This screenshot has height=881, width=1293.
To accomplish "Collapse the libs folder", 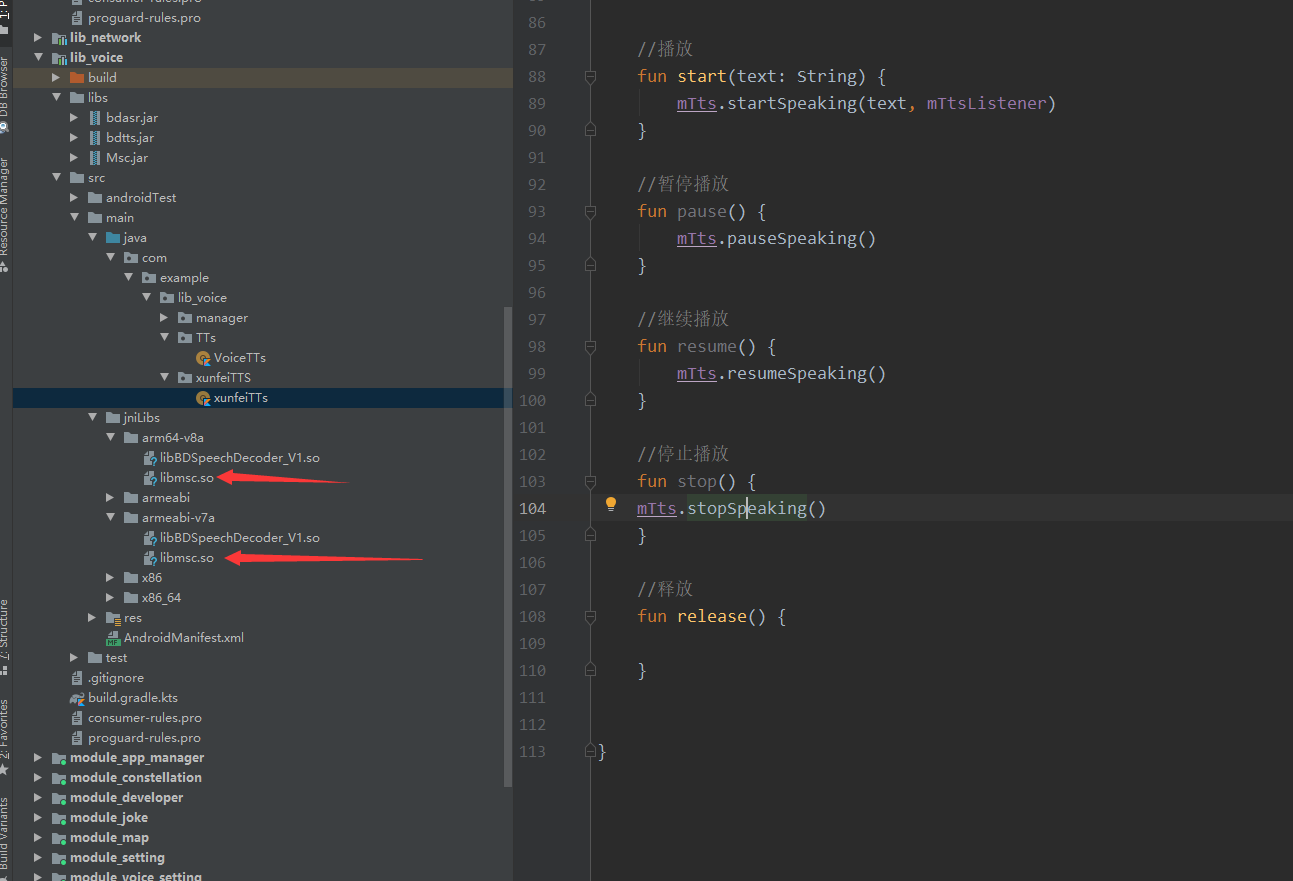I will coord(57,97).
